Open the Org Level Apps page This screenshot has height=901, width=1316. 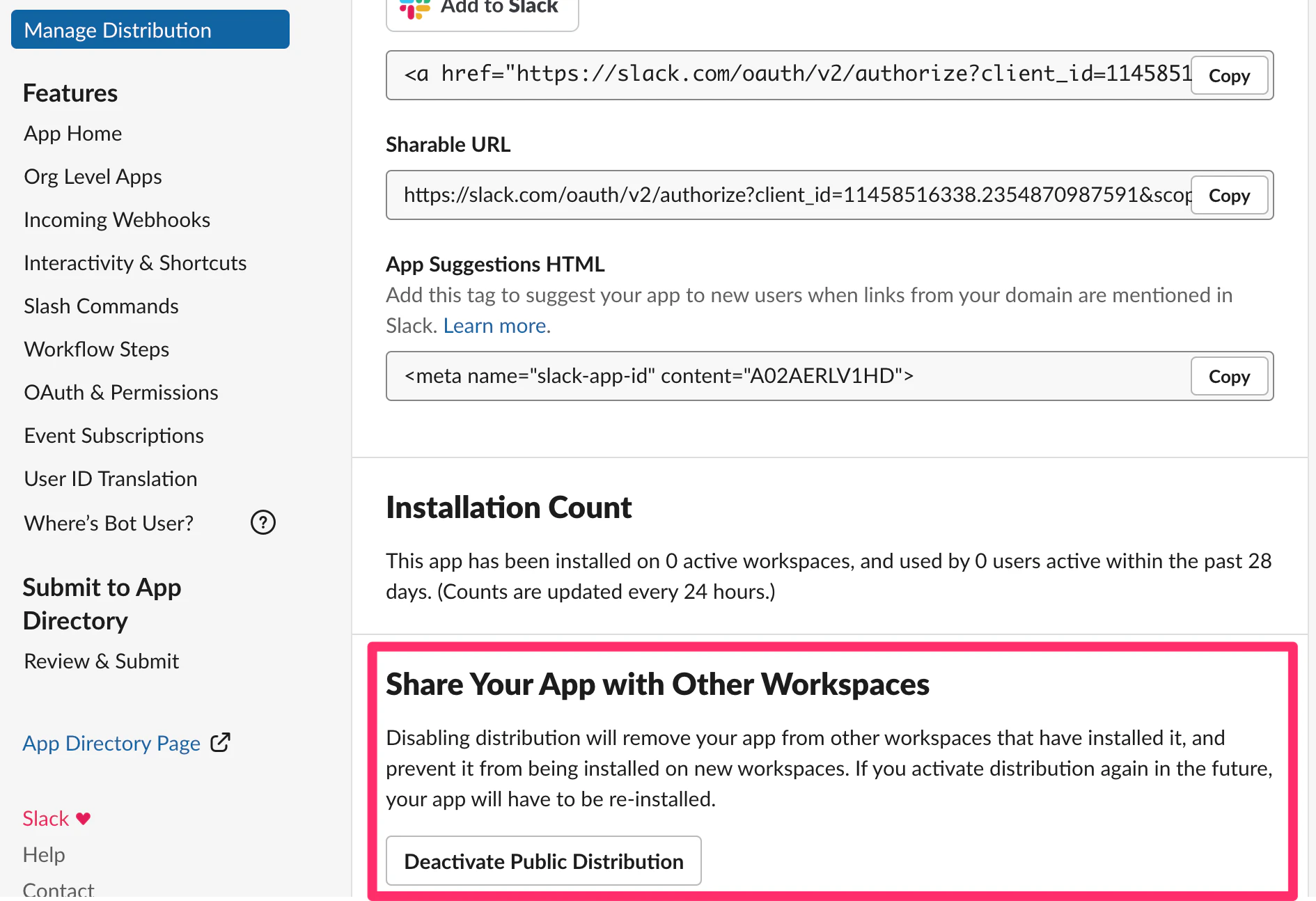93,176
